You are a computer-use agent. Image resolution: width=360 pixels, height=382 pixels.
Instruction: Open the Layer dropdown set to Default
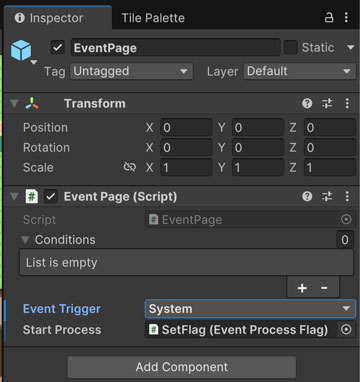(300, 71)
